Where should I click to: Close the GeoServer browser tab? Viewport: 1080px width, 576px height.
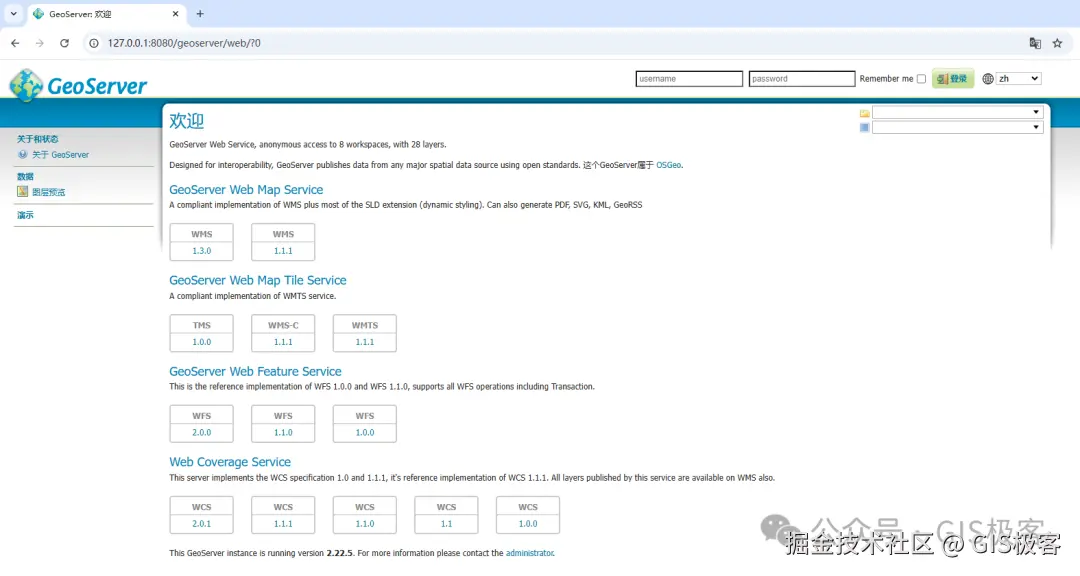pyautogui.click(x=176, y=14)
